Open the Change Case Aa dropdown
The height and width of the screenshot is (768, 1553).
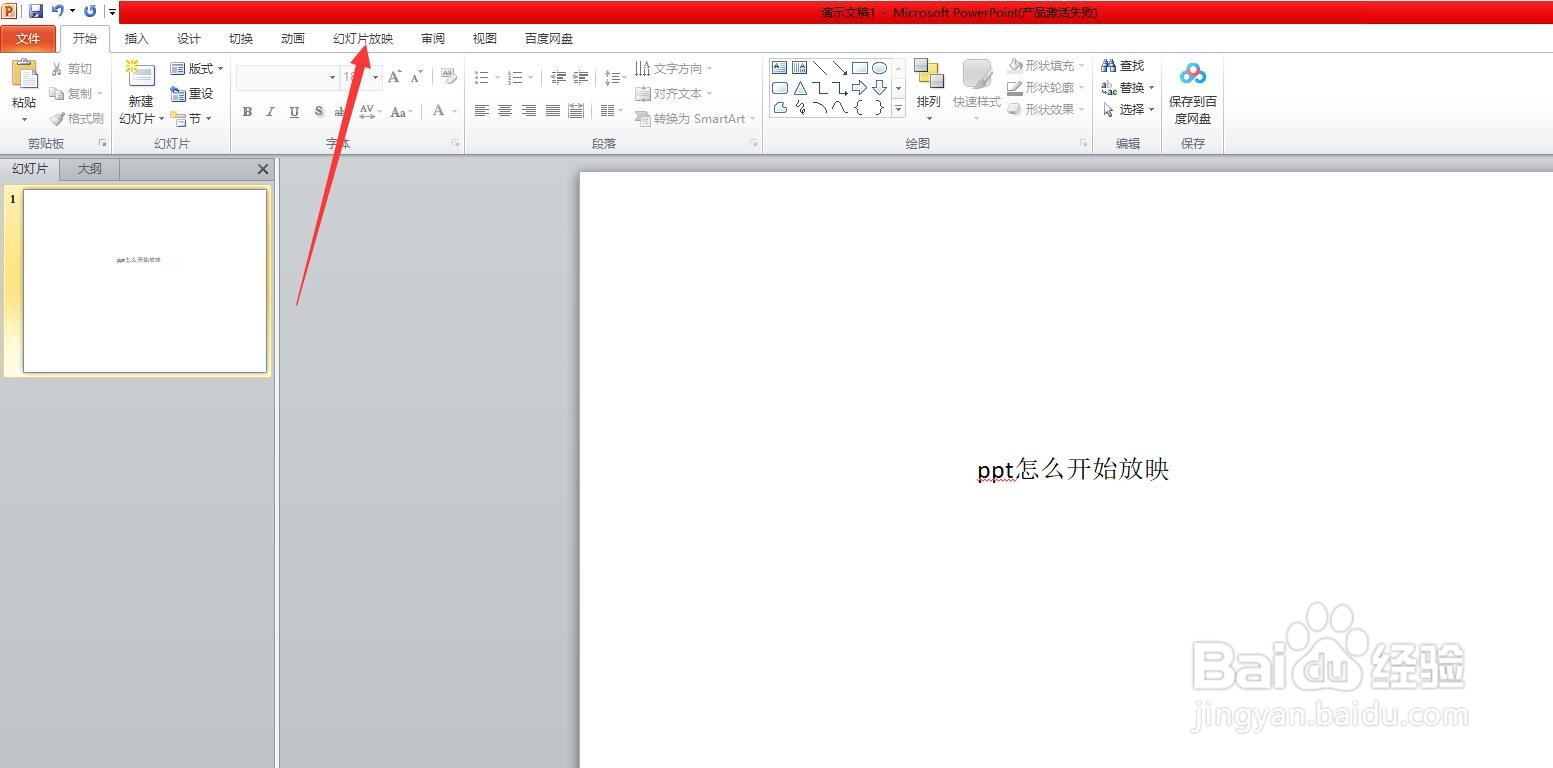401,112
